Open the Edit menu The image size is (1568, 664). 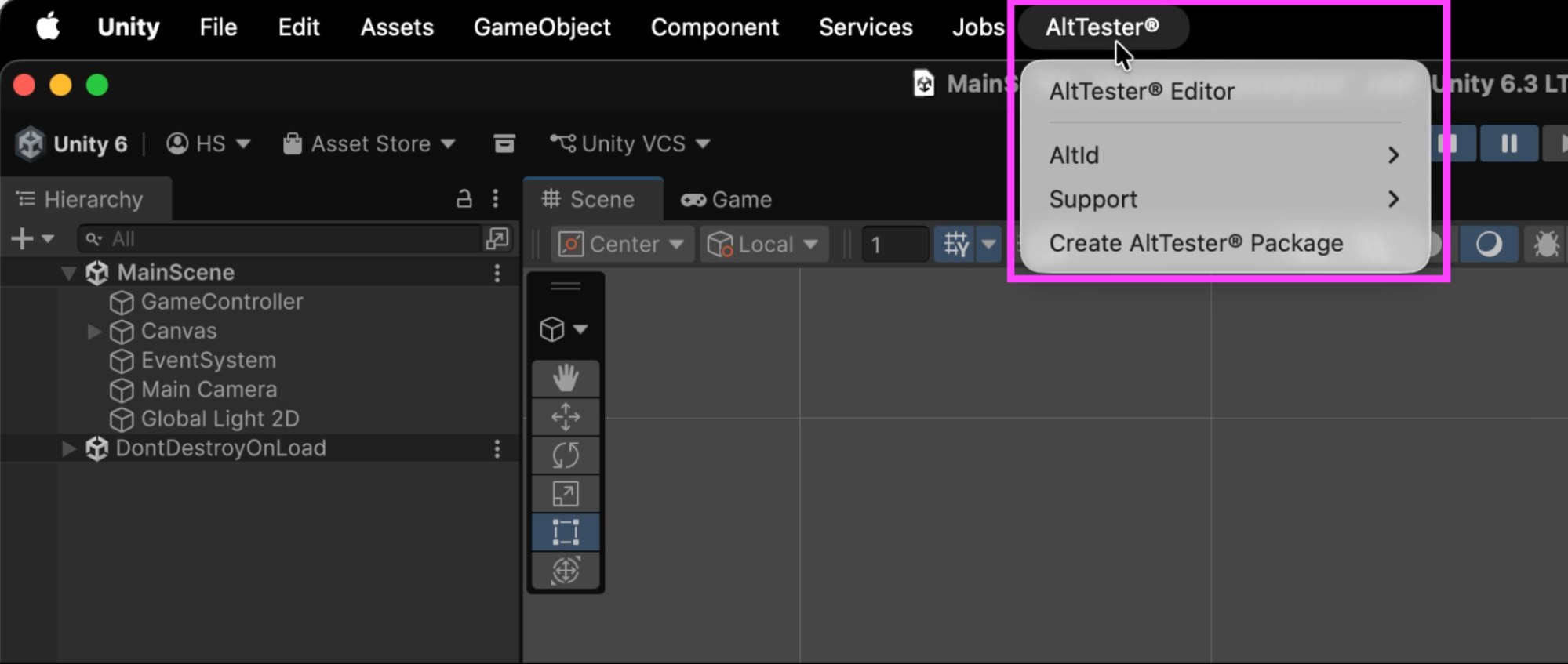point(299,27)
